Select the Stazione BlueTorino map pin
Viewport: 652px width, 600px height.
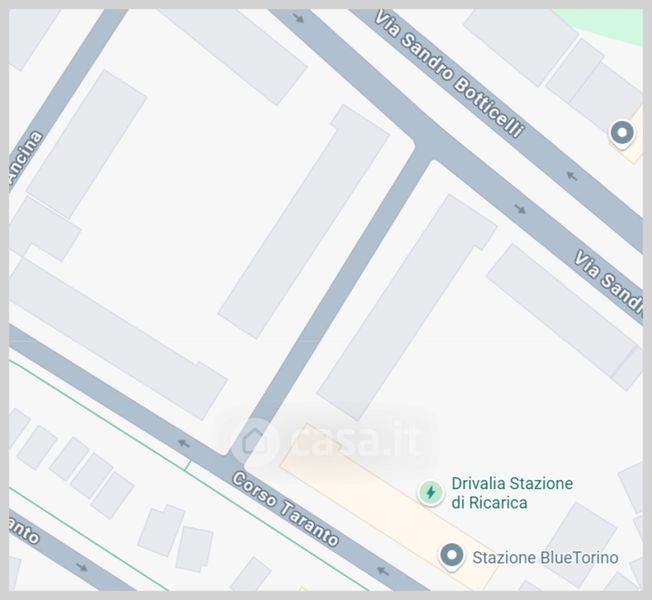(x=452, y=556)
